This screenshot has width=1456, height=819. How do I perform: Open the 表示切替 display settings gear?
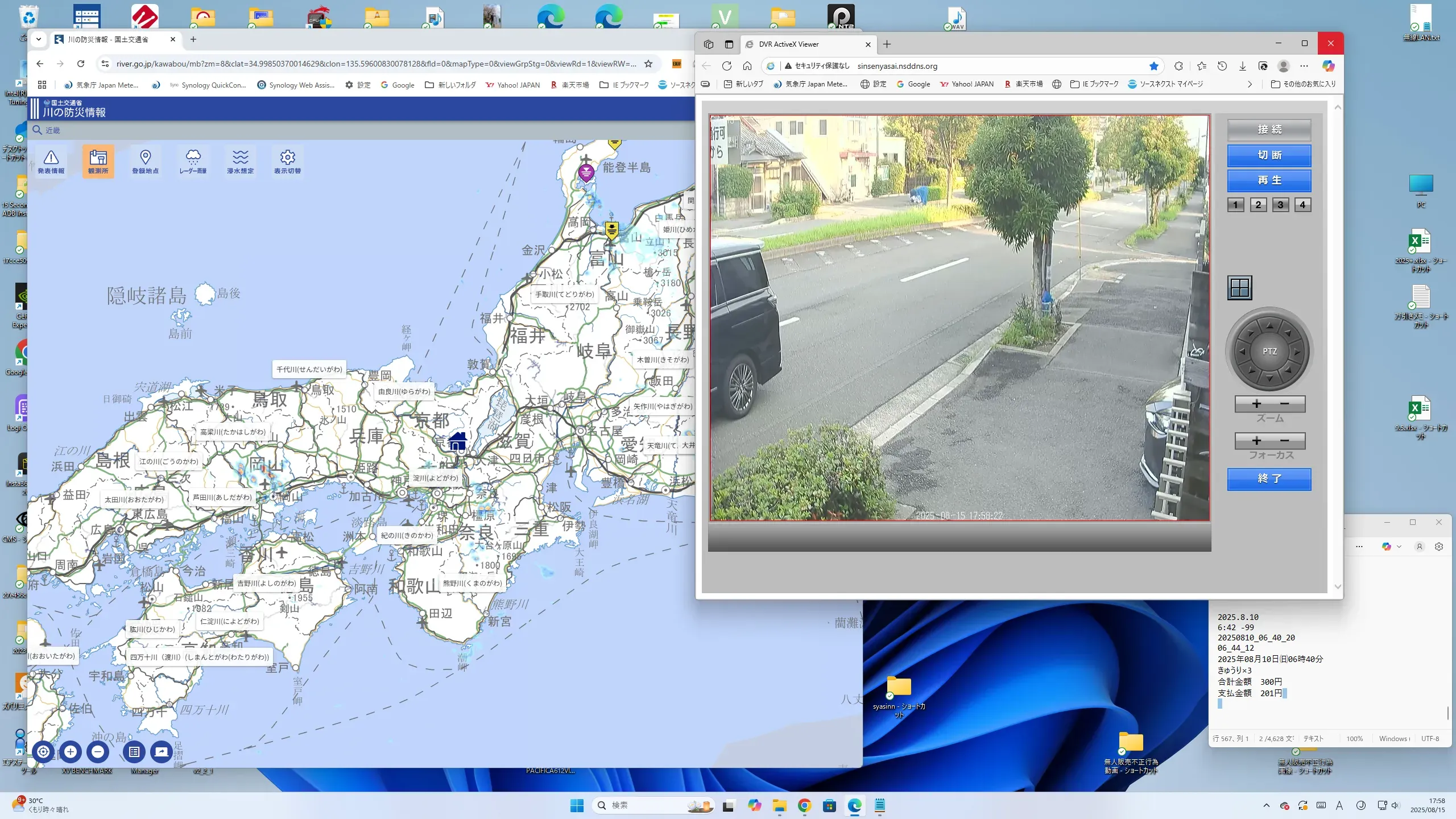(x=287, y=162)
